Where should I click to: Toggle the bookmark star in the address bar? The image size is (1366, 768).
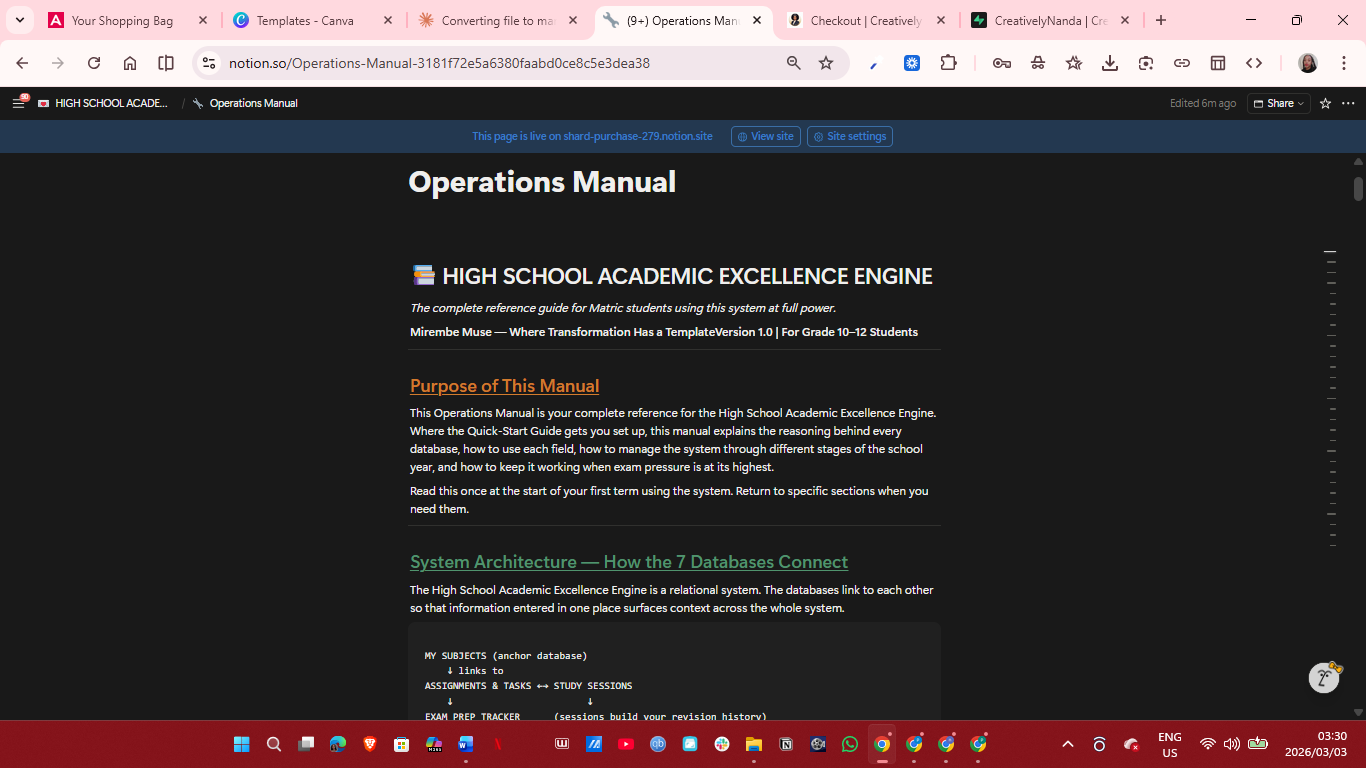pos(826,62)
